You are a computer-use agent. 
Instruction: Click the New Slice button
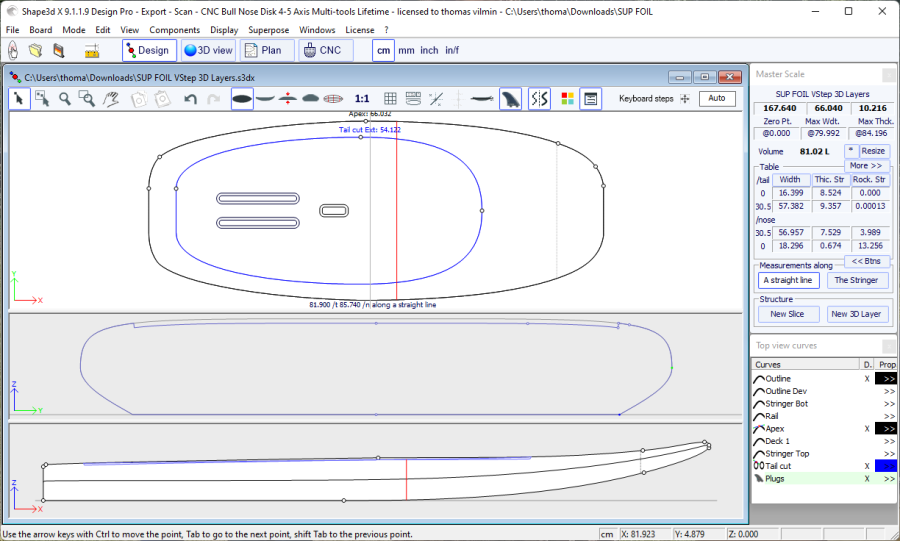[x=787, y=314]
